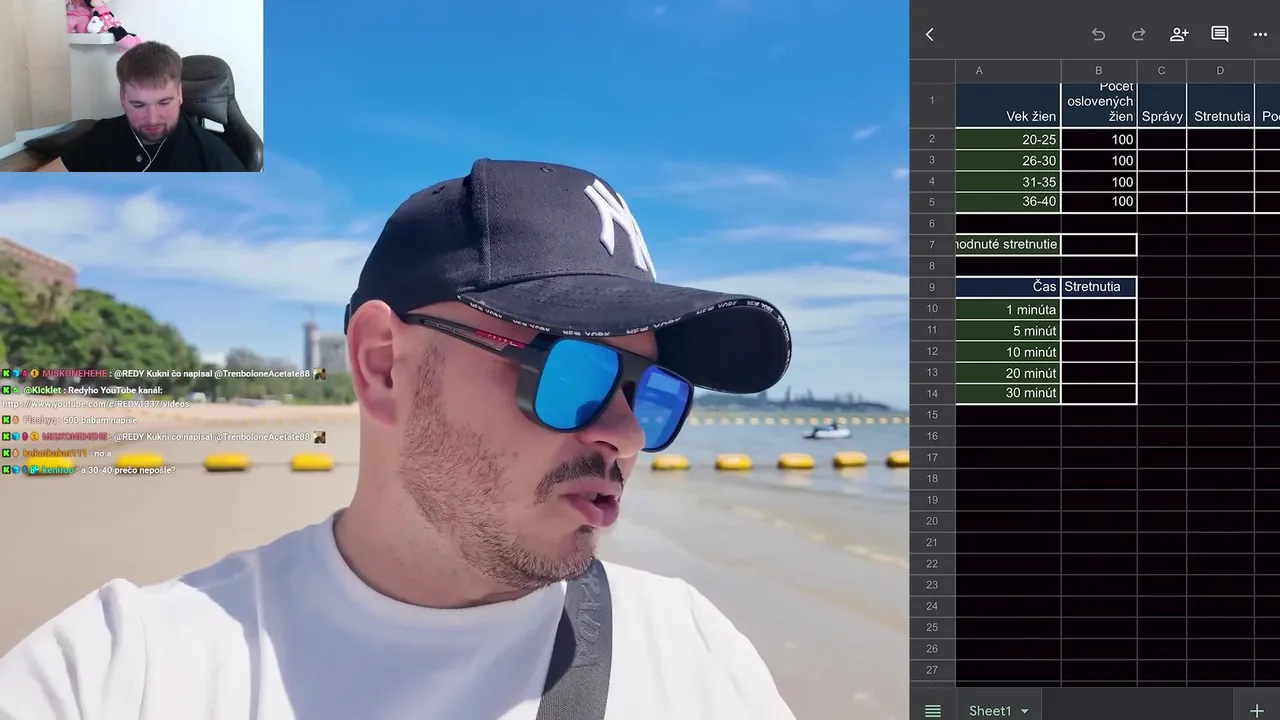
Task: Open the Sheet1 tab dropdown arrow
Action: pos(1024,712)
